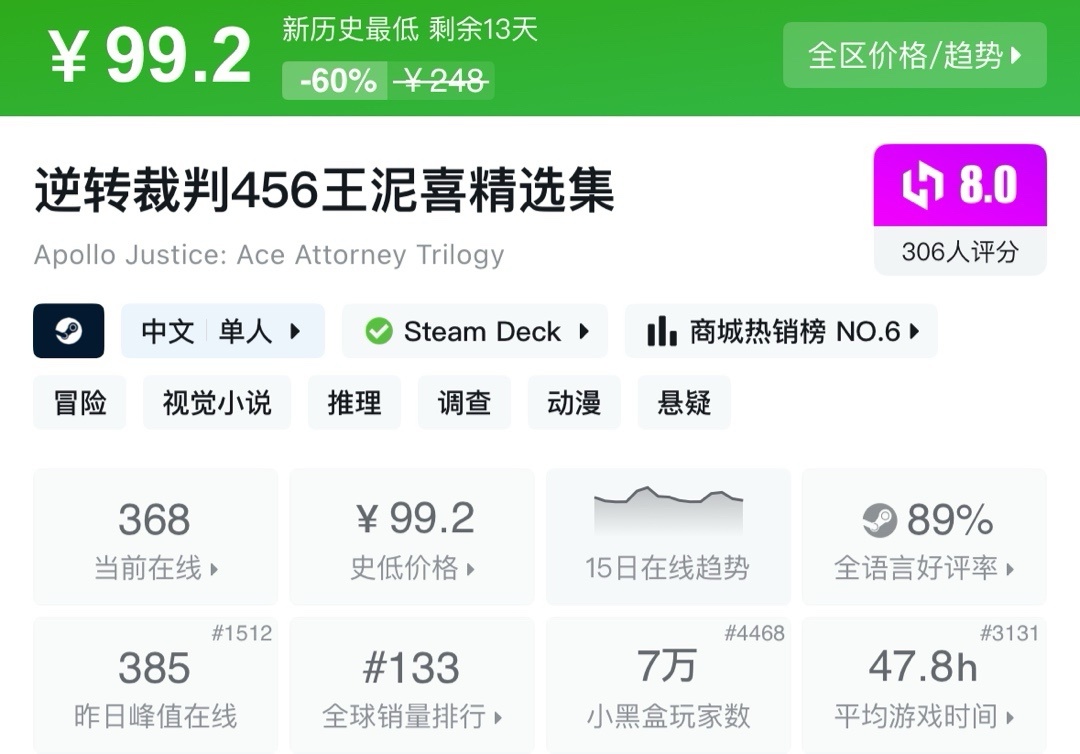Tap the 悬疑 tag
This screenshot has height=754, width=1080.
(x=684, y=403)
